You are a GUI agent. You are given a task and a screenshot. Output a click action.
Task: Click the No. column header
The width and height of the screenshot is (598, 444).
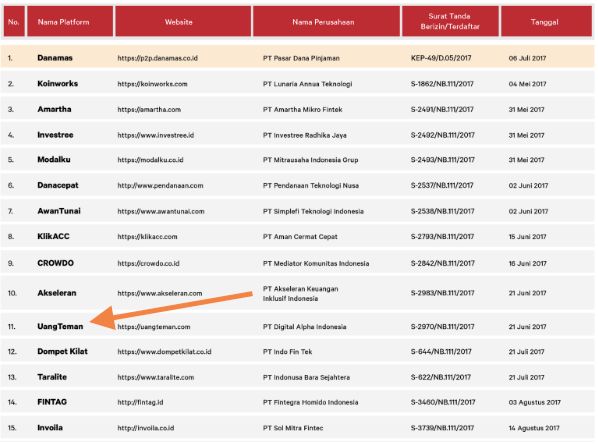14,21
